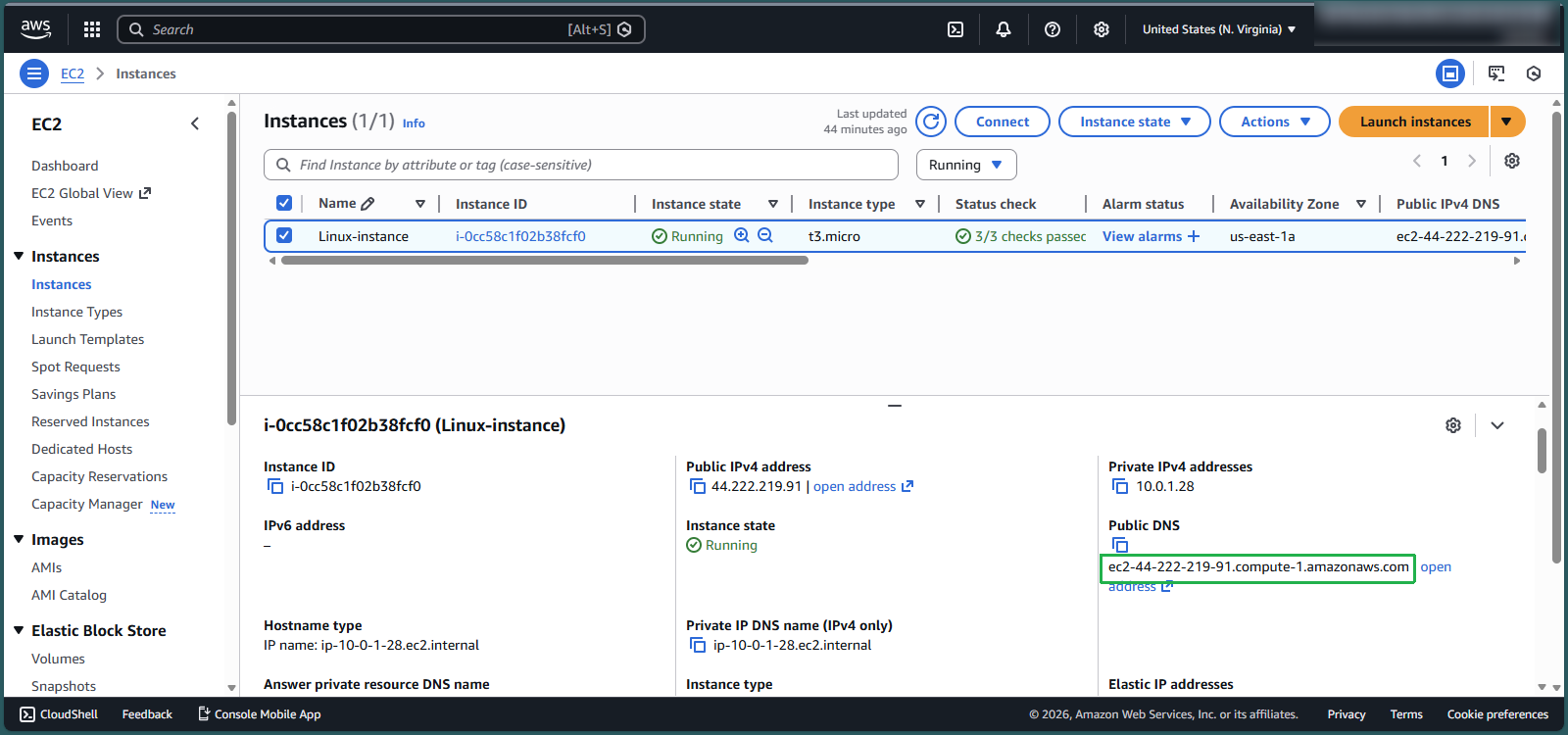The width and height of the screenshot is (1568, 735).
Task: Copy the private IPv4 address 10.0.1.28
Action: coord(1120,486)
